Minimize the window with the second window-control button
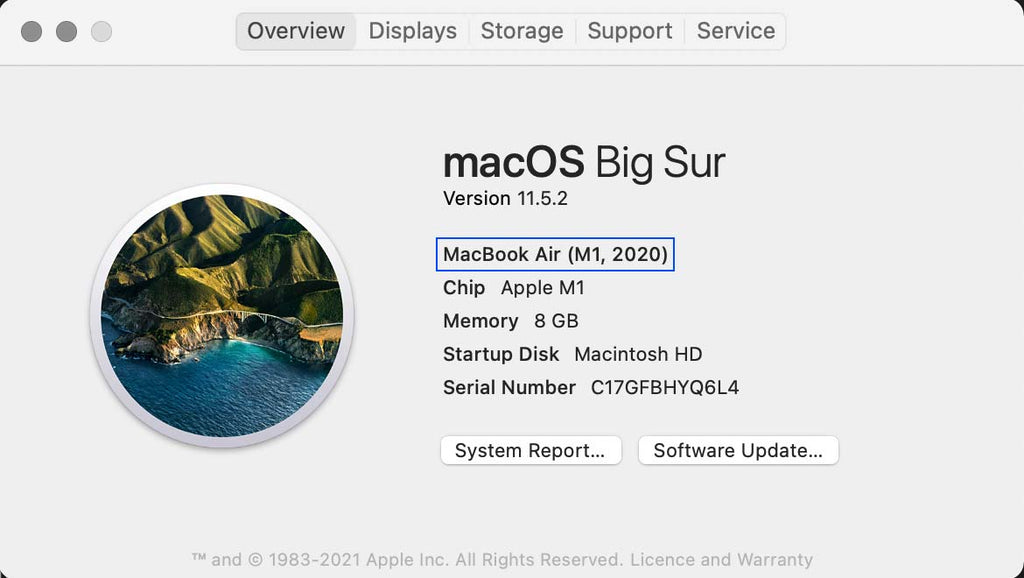 [66, 32]
